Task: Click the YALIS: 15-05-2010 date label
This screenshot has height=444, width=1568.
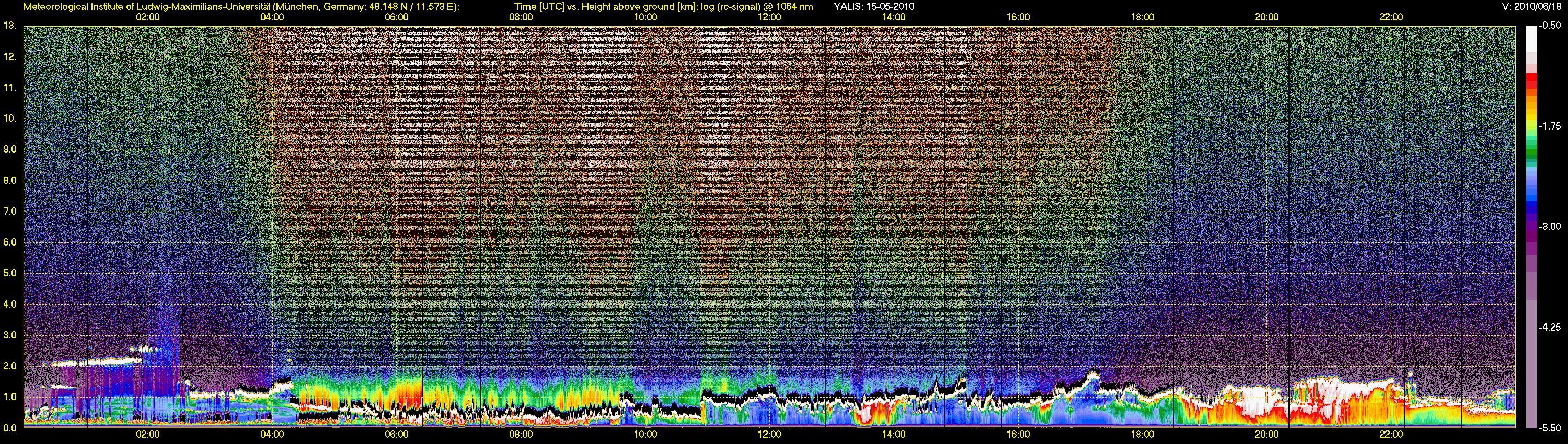Action: coord(873,7)
